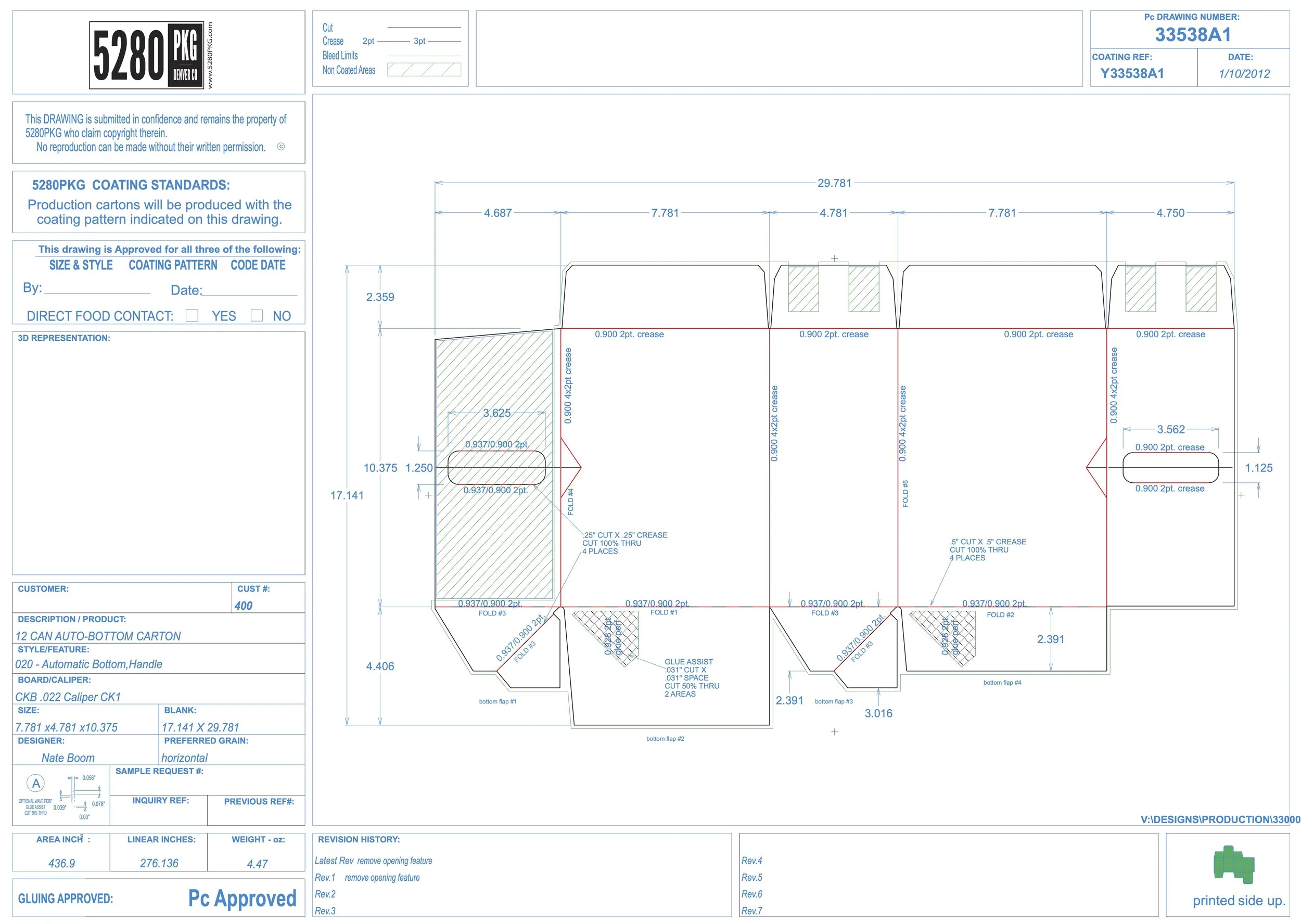Click the Non Coated Areas hatch swatch
1301x924 pixels.
424,70
